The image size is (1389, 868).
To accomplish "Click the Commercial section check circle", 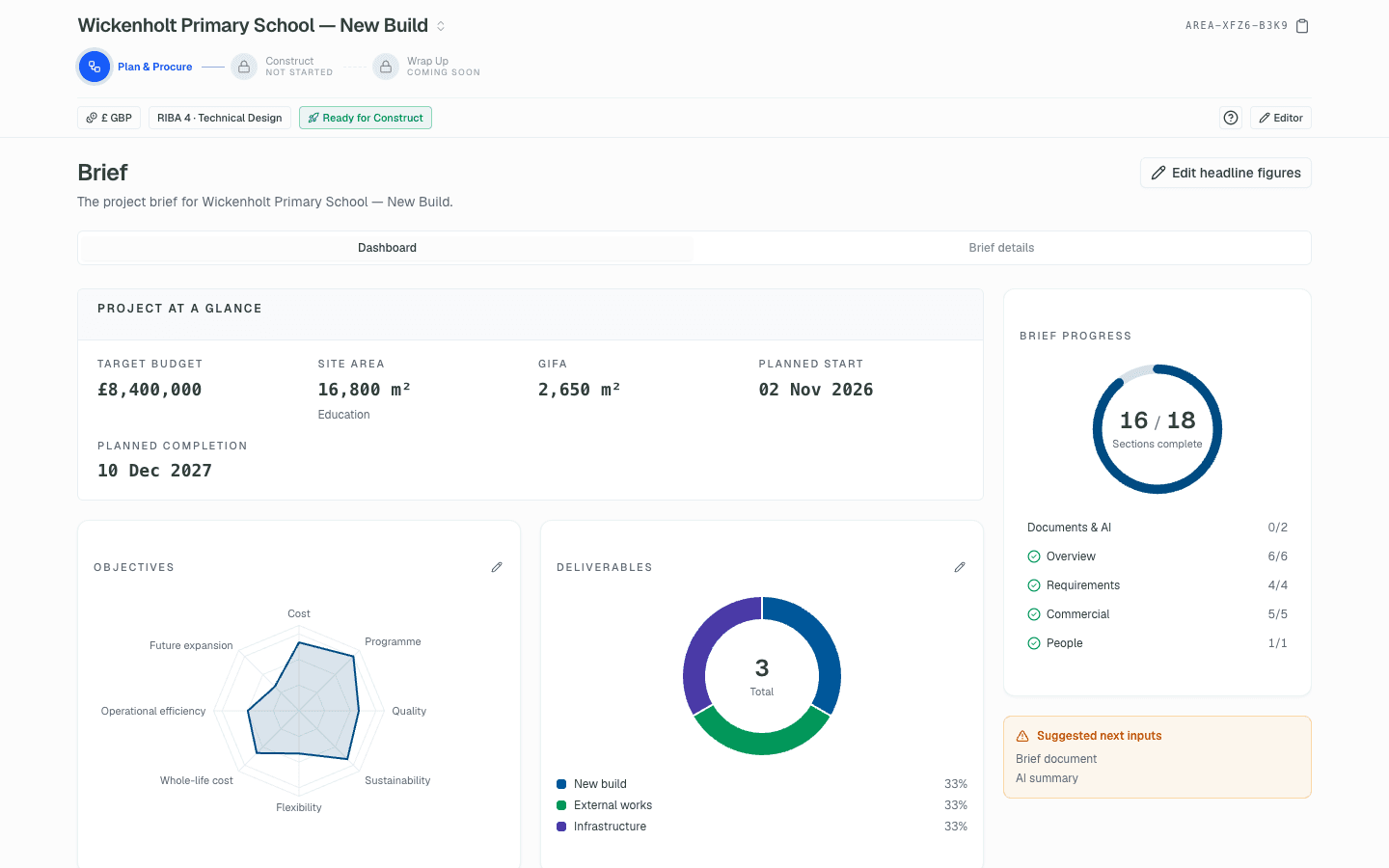I will pos(1034,614).
